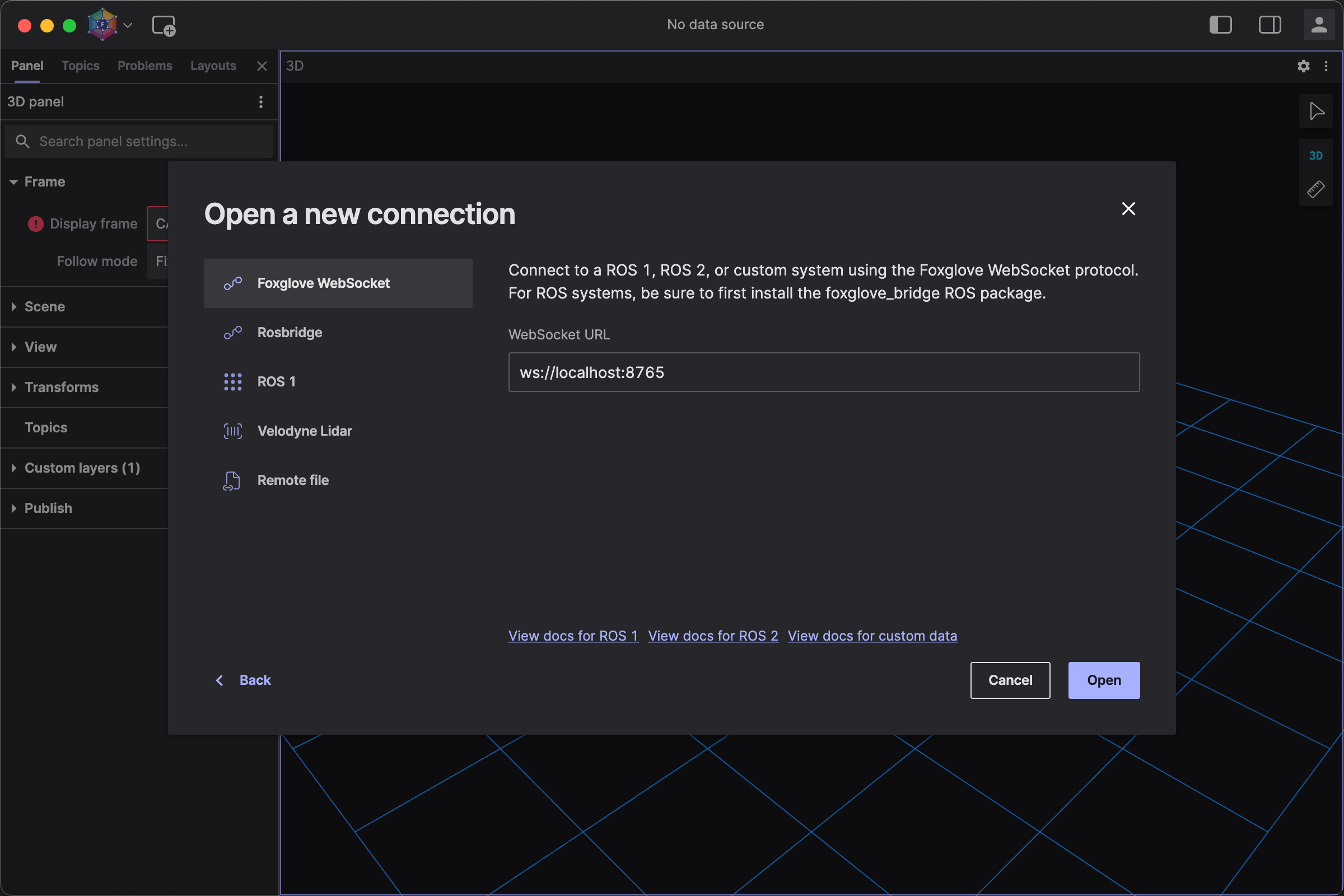Switch to the Panel tab
The height and width of the screenshot is (896, 1344).
tap(27, 66)
